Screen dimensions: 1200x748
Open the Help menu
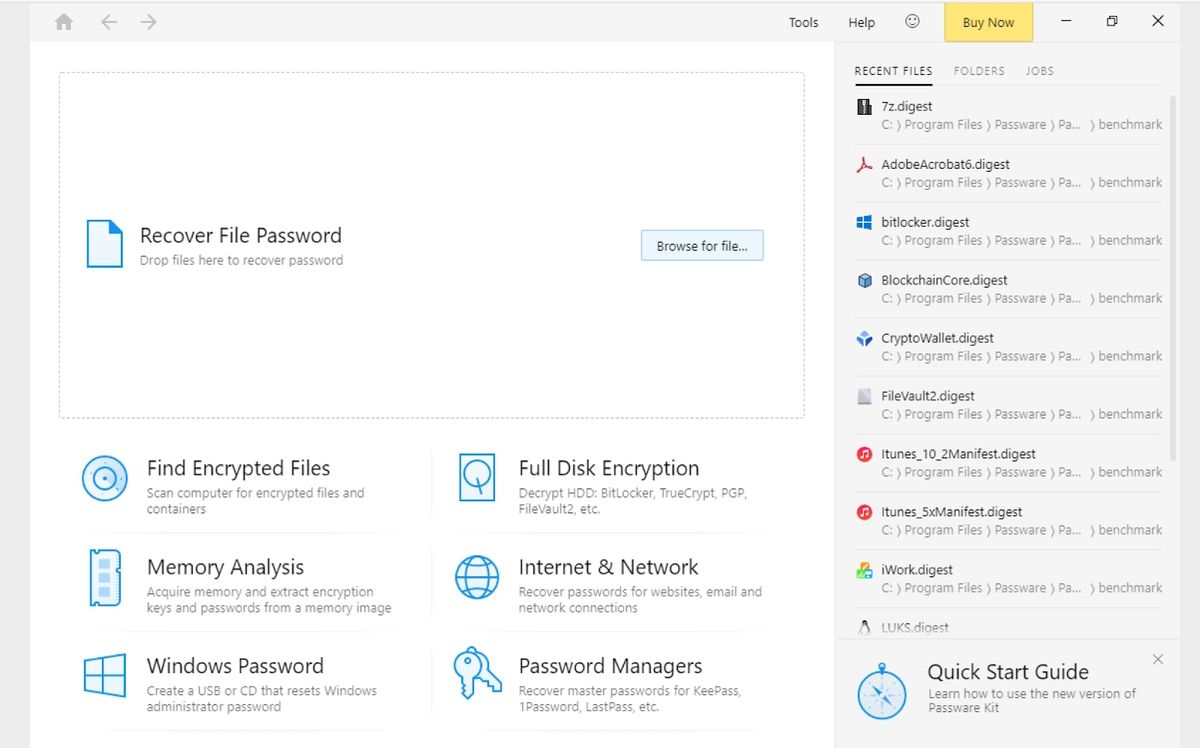tap(861, 22)
